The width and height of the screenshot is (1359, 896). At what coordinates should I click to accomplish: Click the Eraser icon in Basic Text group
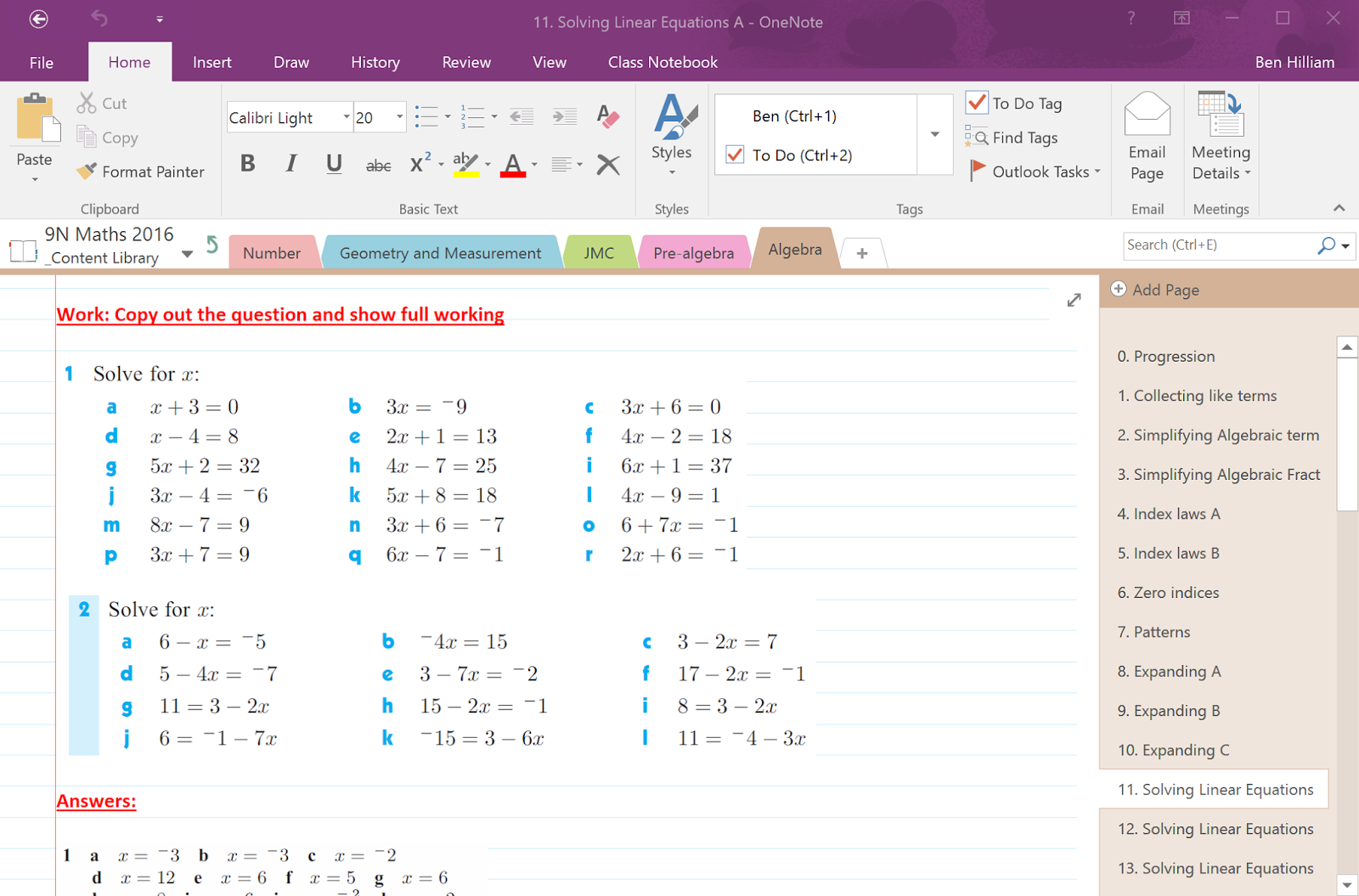click(608, 117)
